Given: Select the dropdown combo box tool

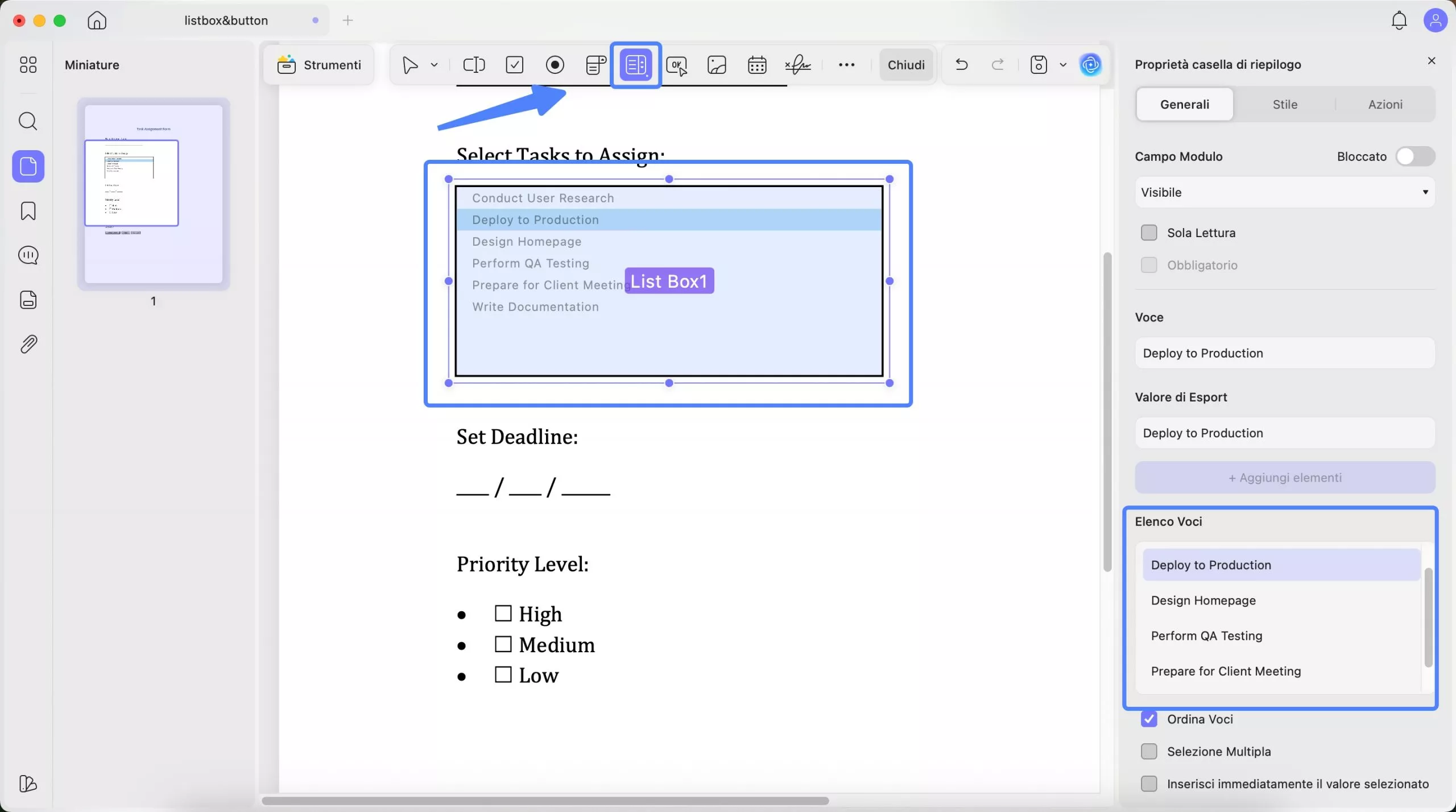Looking at the screenshot, I should click(595, 65).
